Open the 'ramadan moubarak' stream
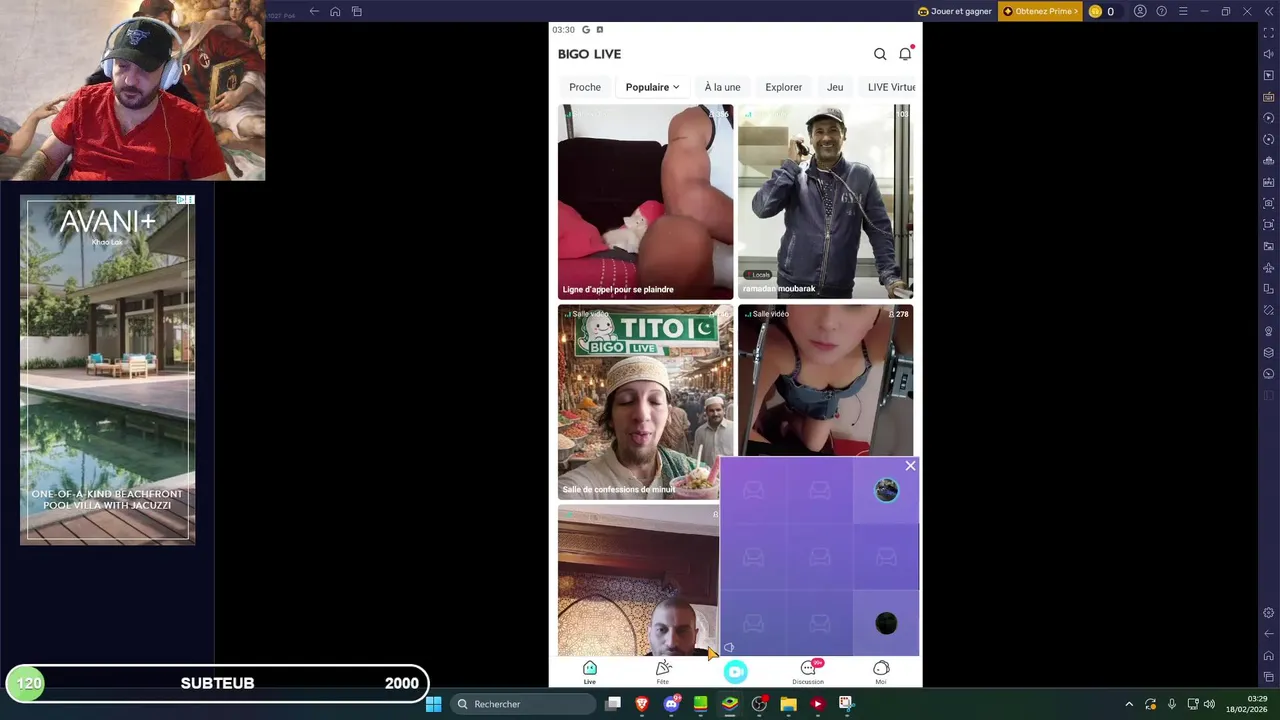The image size is (1280, 720). pyautogui.click(x=825, y=201)
